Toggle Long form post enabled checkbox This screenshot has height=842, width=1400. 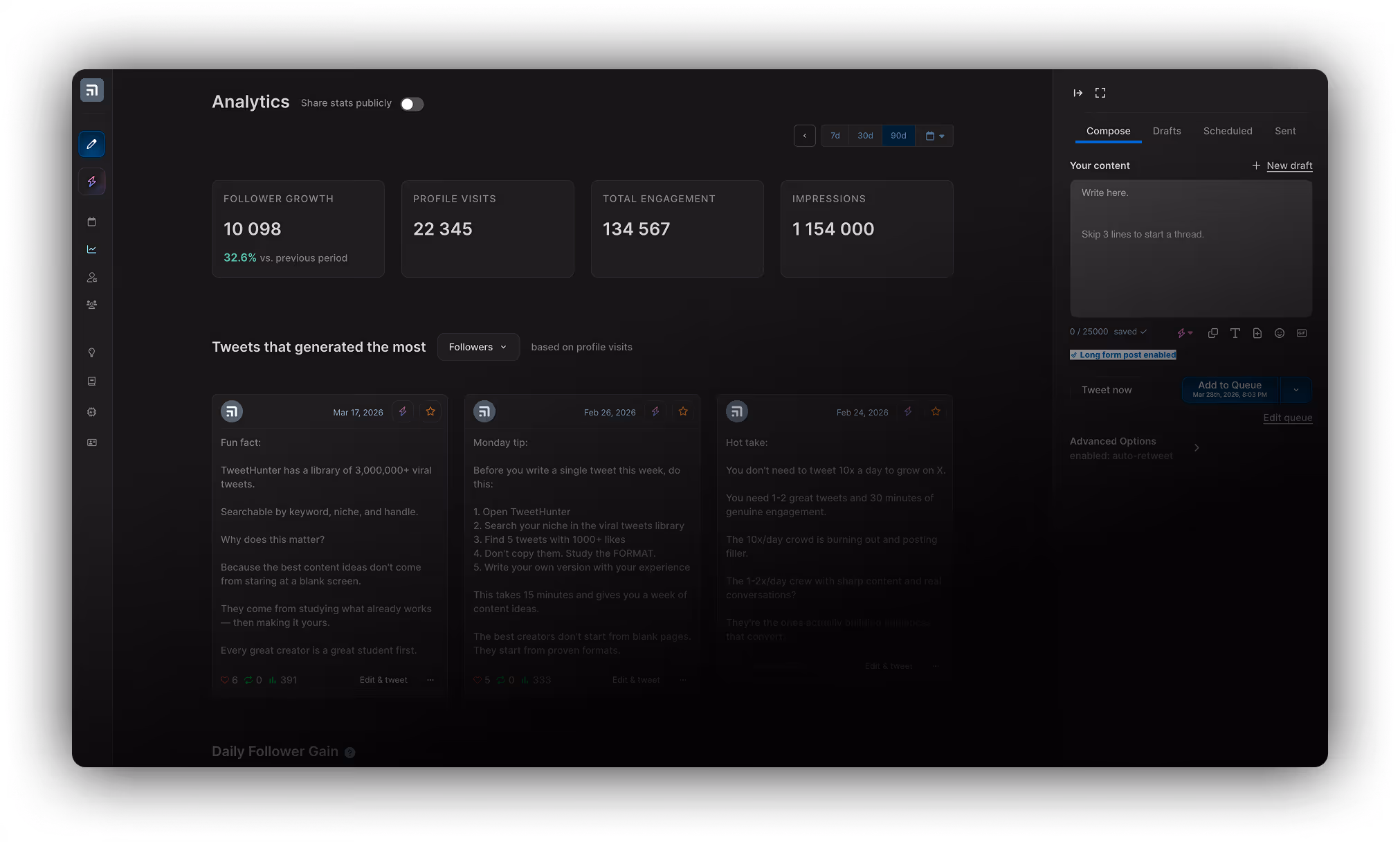click(x=1074, y=355)
